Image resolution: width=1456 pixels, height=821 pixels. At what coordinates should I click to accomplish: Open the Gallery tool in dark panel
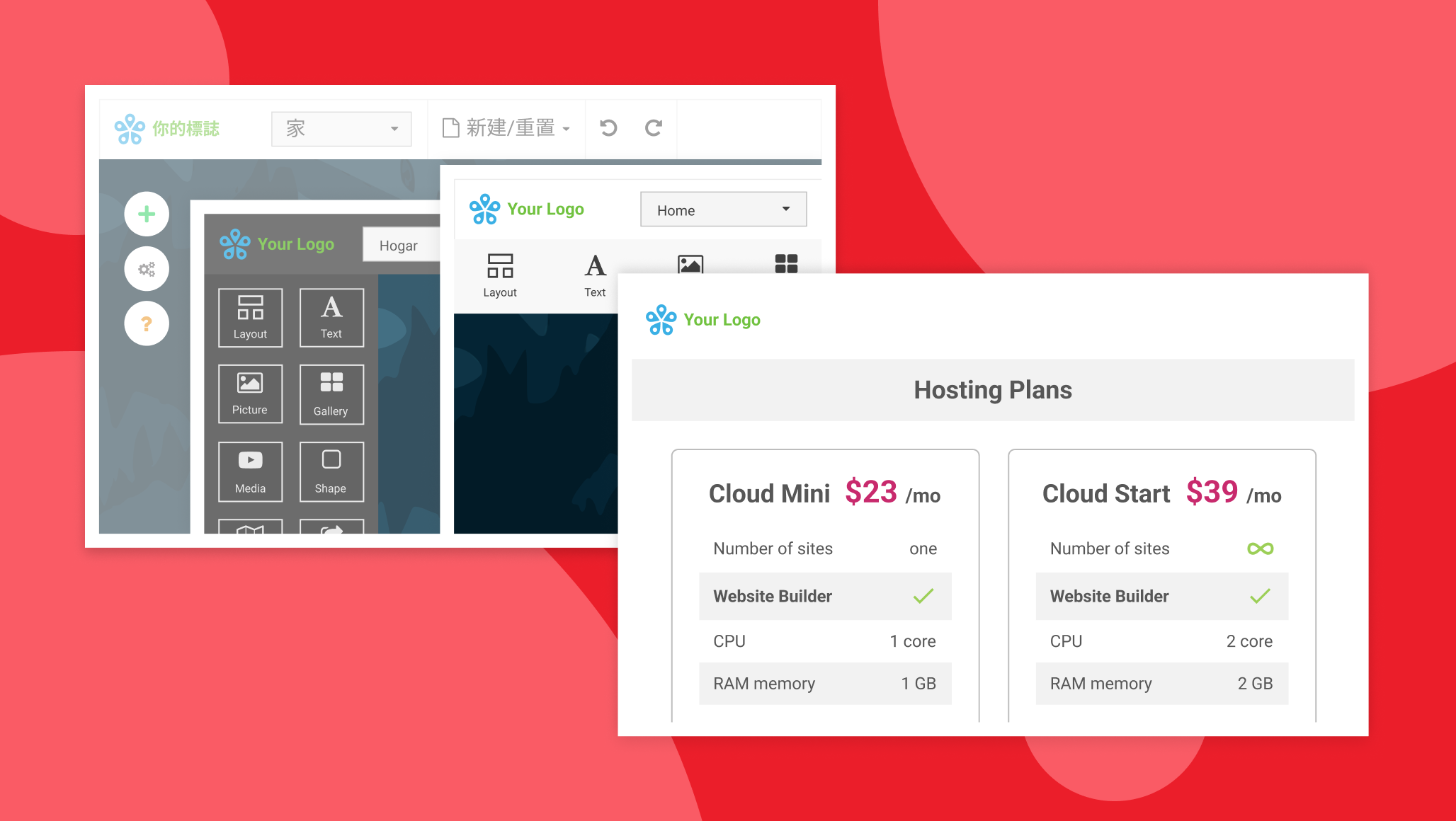331,394
